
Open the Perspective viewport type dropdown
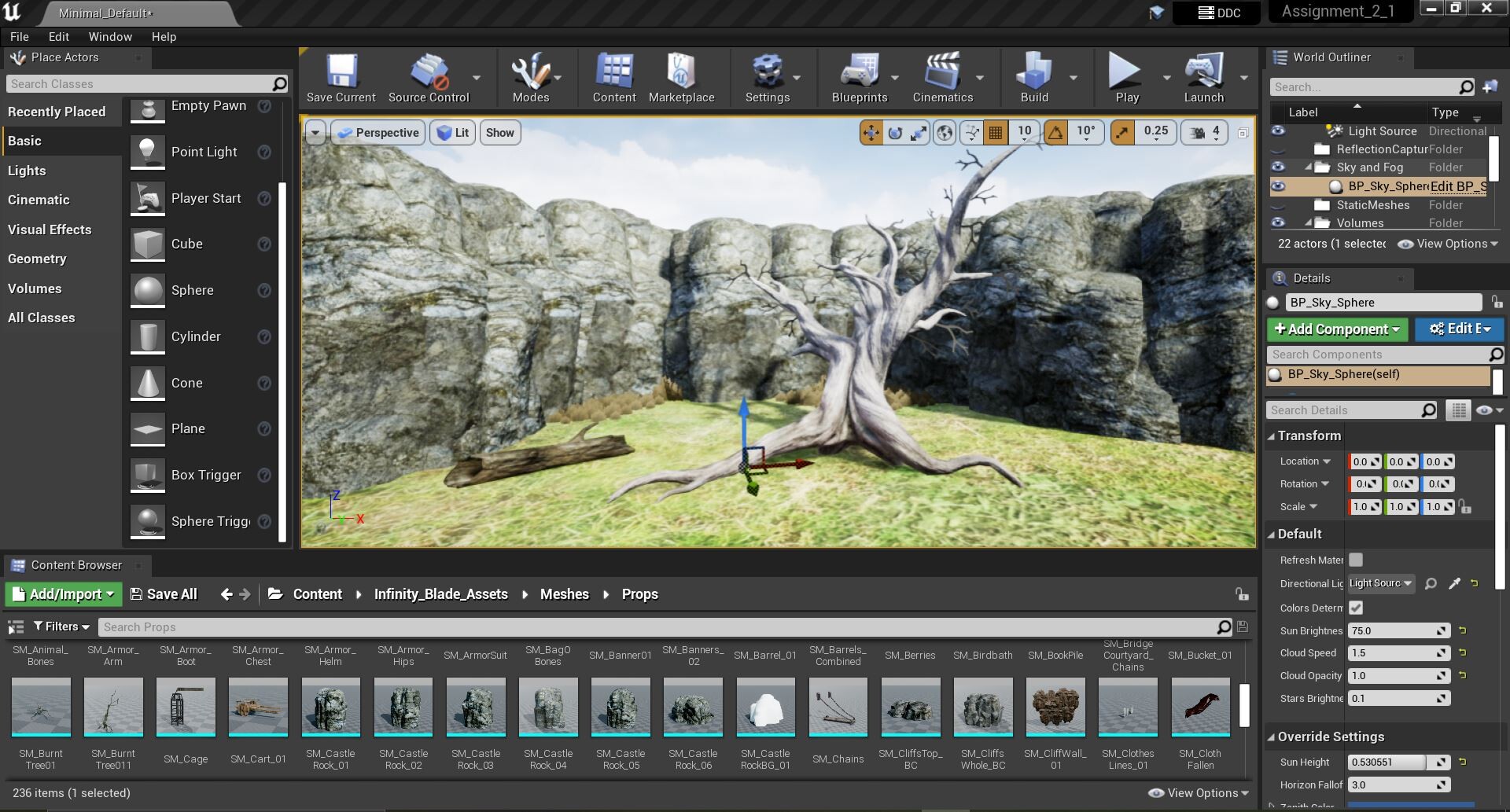(x=378, y=133)
